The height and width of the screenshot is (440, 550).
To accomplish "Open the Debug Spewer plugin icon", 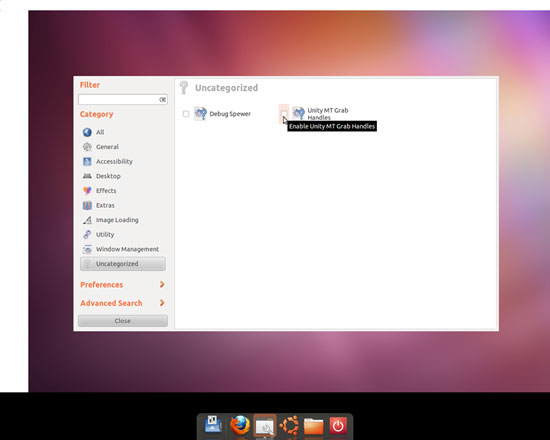I will point(200,114).
